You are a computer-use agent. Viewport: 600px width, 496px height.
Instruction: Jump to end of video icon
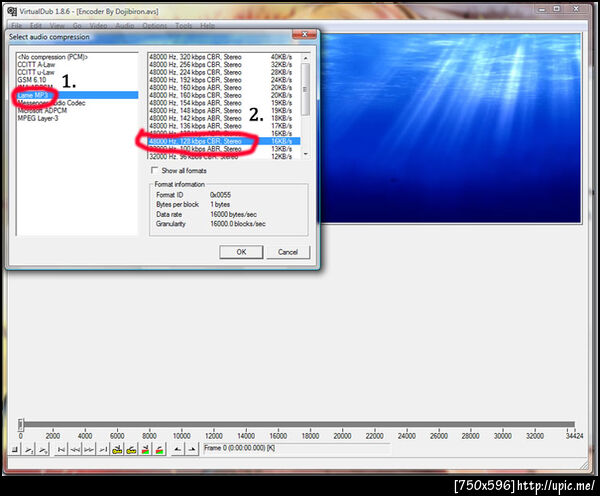[103, 449]
